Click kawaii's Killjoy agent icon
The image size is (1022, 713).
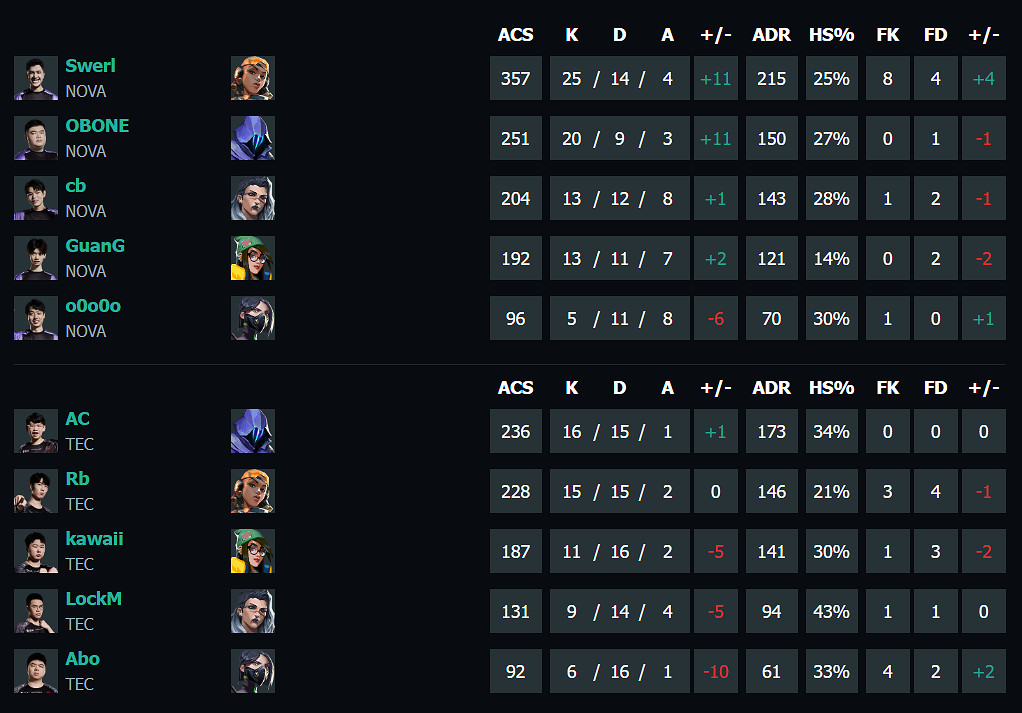[x=253, y=551]
